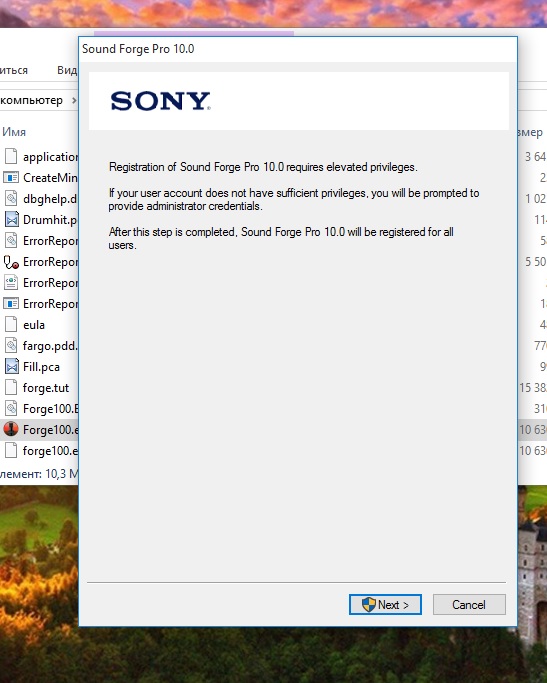Expand breadcrumb chevron after компьютер
The image size is (547, 683).
(74, 101)
